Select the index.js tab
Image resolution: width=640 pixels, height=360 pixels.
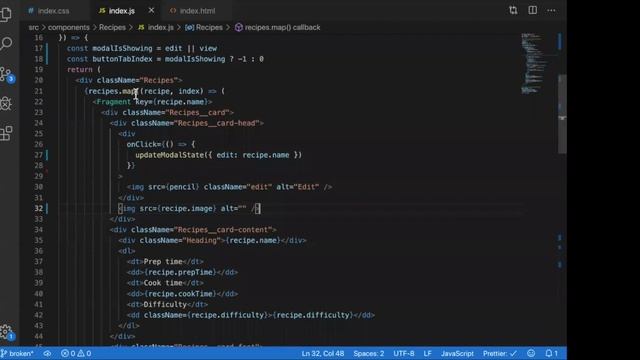coord(122,11)
